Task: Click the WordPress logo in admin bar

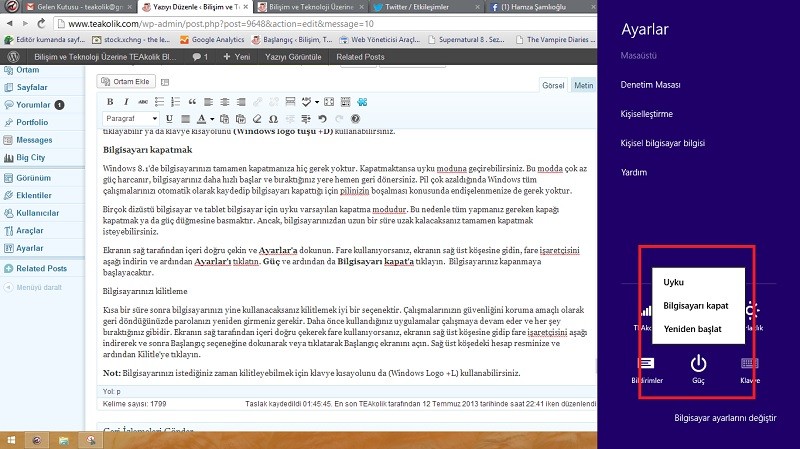Action: (x=11, y=57)
